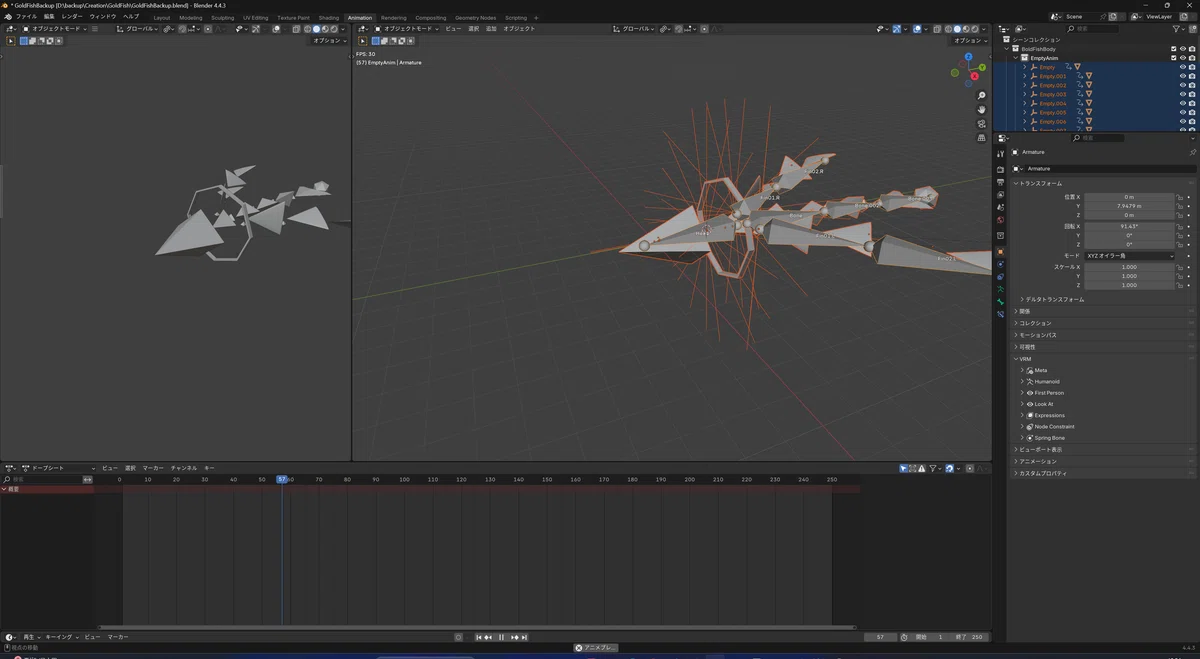The width and height of the screenshot is (1200, 659).
Task: Disable render for Empty.003 via camera icon
Action: click(x=1192, y=94)
